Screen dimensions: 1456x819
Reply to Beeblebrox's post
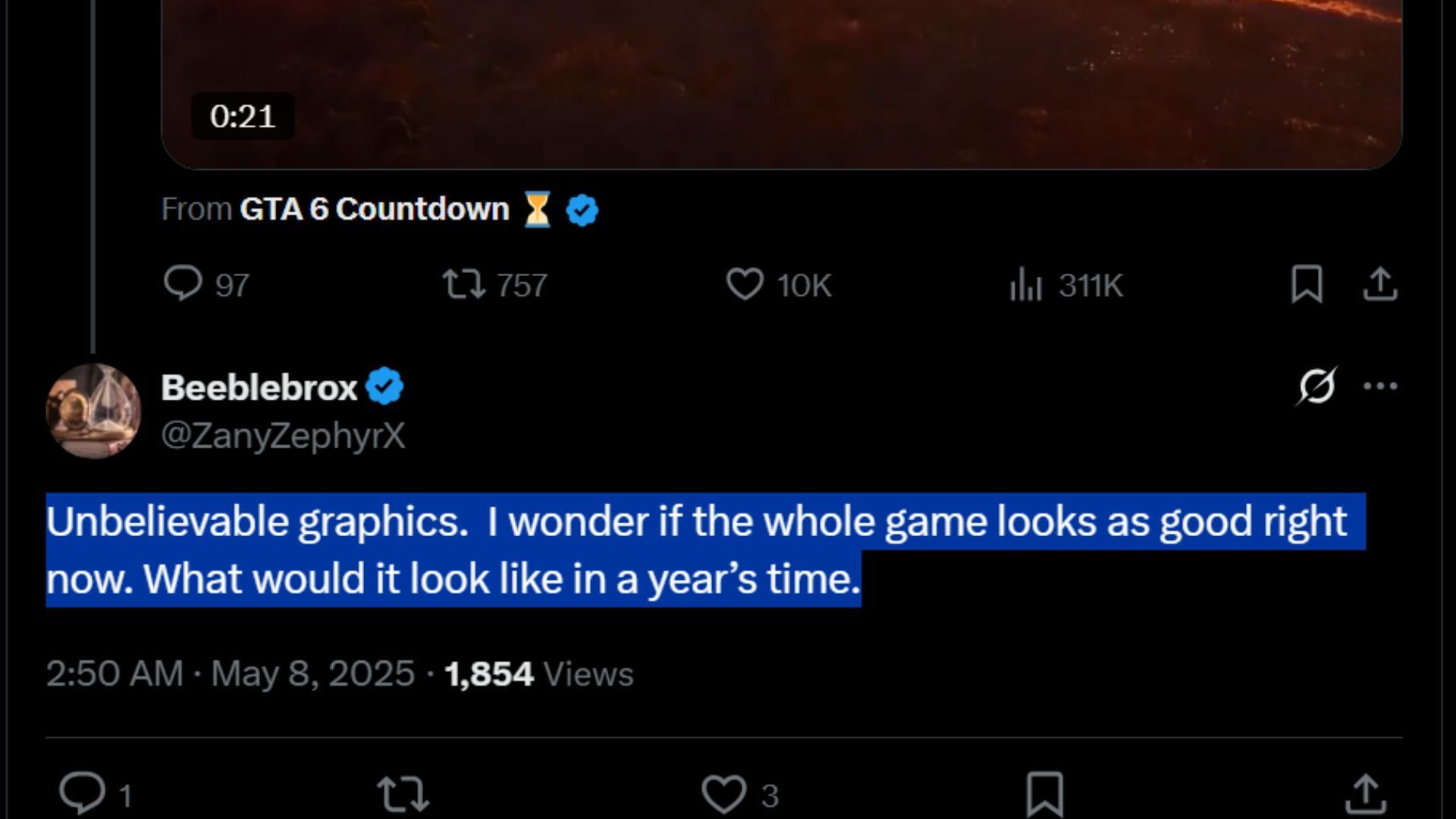click(83, 793)
